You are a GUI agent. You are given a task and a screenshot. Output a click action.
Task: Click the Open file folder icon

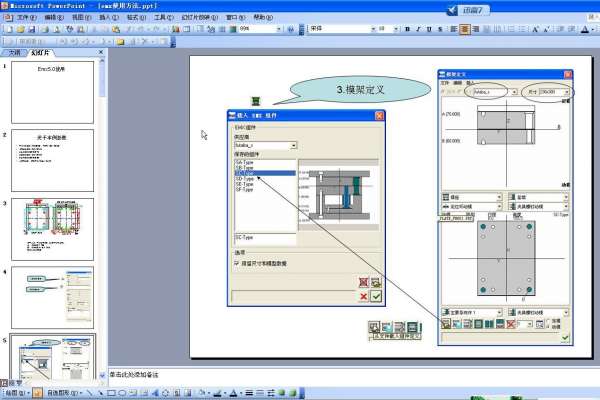pos(21,29)
